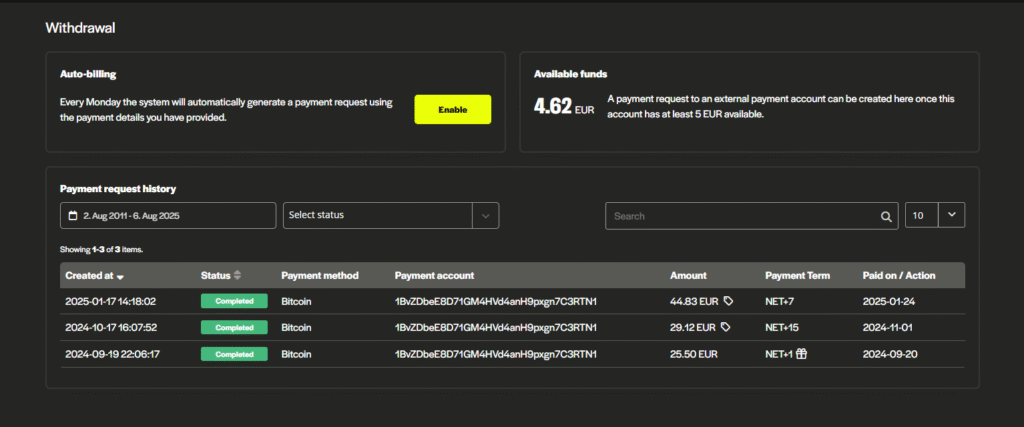
Task: Click the NET+1 payment term
Action: [x=779, y=354]
